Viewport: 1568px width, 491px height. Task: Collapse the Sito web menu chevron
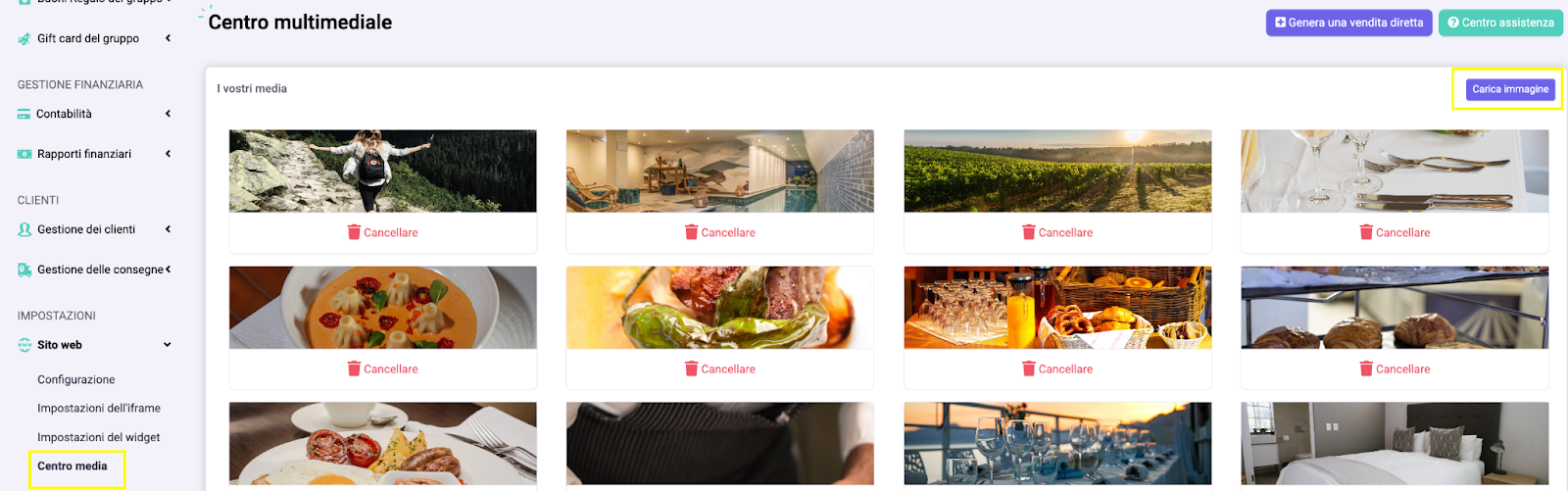168,345
